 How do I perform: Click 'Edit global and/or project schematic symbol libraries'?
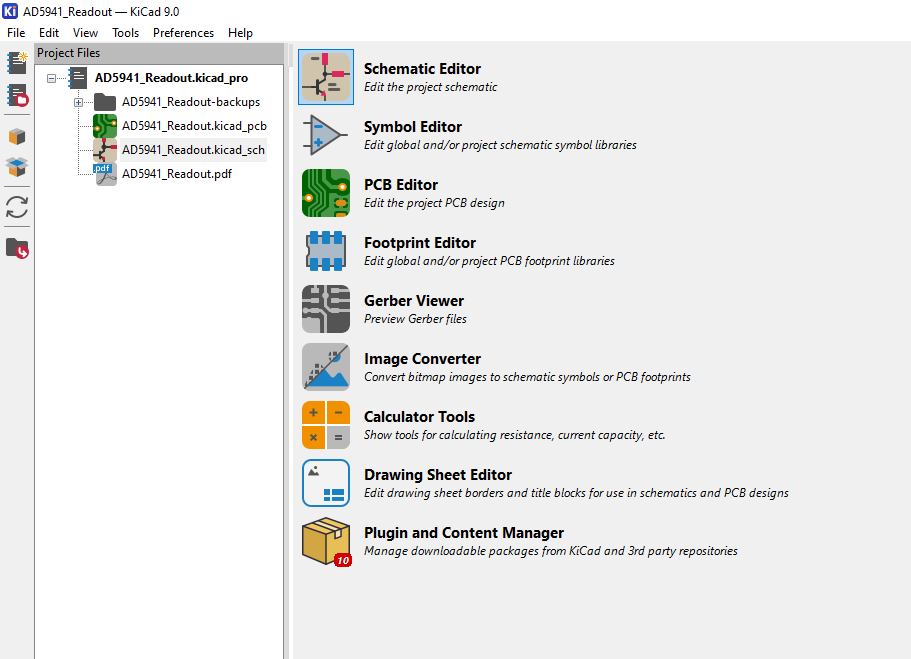[x=500, y=145]
